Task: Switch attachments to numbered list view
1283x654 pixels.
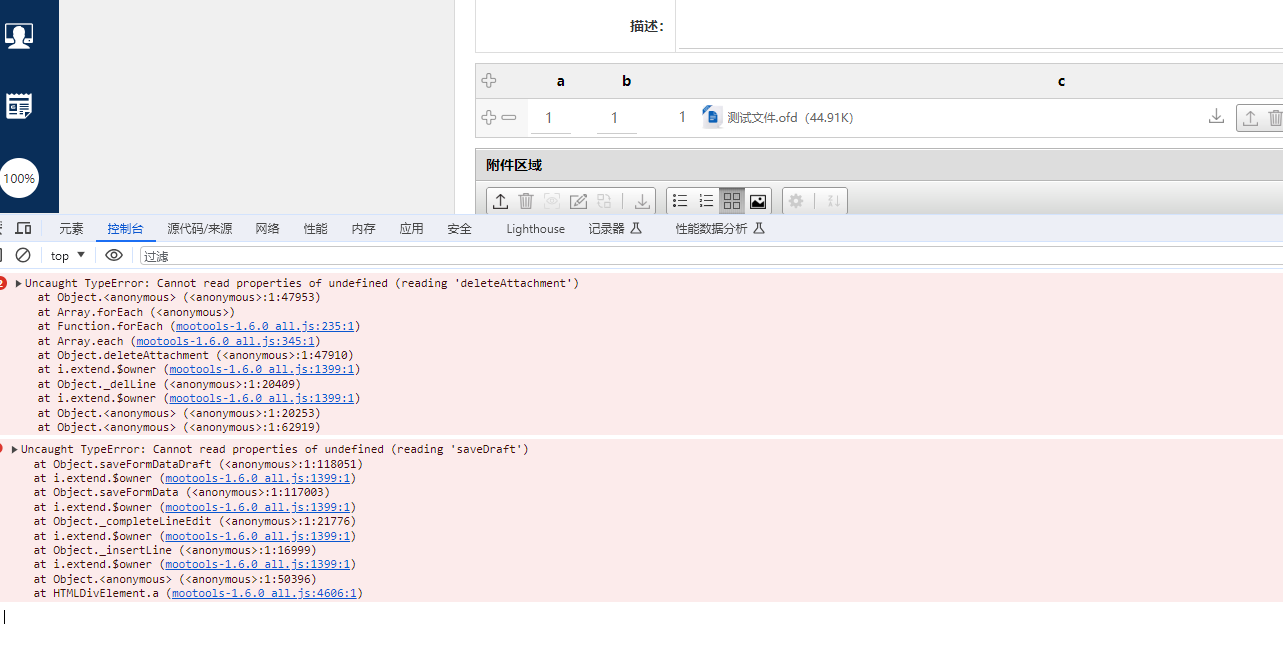Action: 706,201
